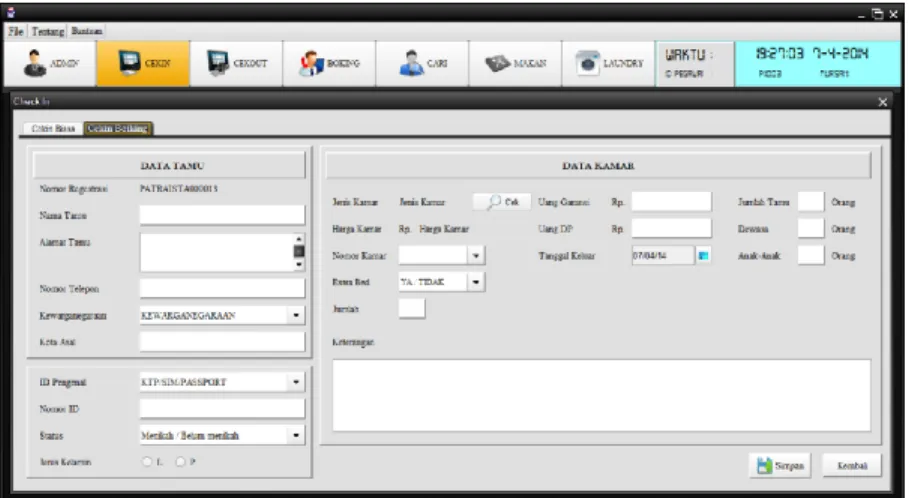Screen dimensions: 909x498
Task: Open the MAKAN food toolbar icon
Action: (515, 63)
